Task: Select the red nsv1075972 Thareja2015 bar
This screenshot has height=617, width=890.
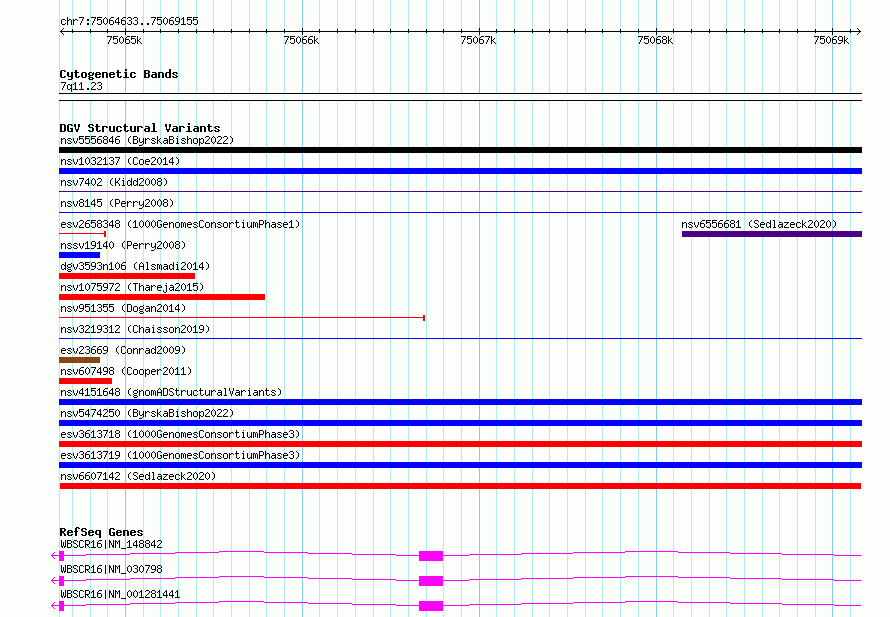Action: tap(162, 297)
